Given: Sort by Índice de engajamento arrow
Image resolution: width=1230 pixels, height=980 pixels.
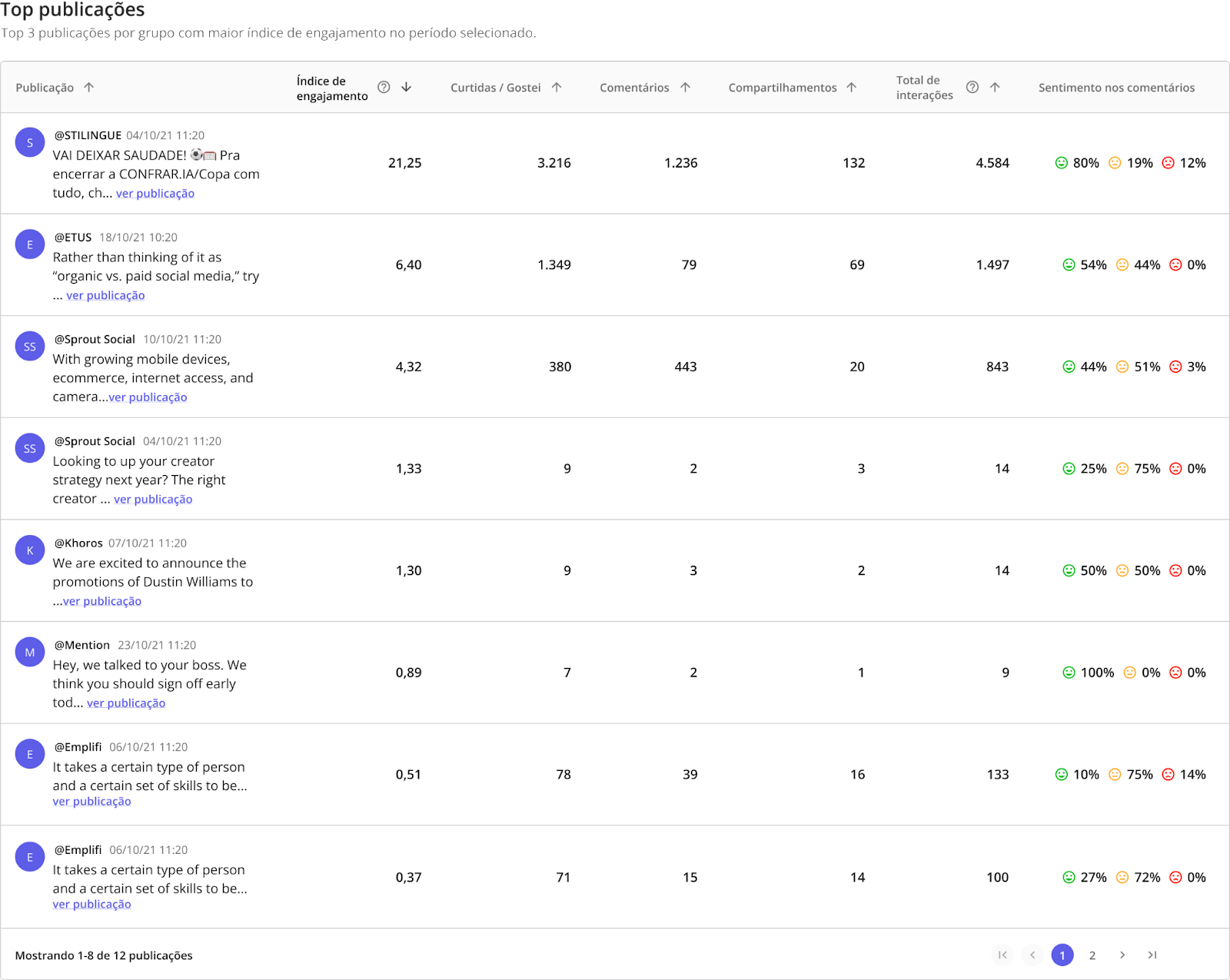Looking at the screenshot, I should pyautogui.click(x=407, y=88).
